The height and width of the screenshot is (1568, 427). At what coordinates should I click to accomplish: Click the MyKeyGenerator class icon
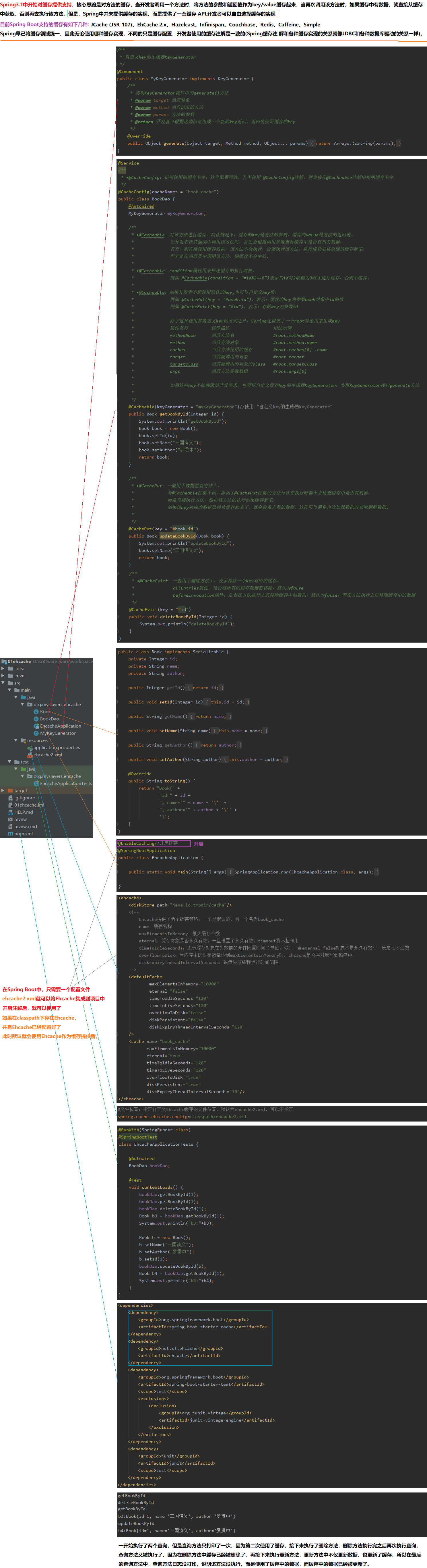(36, 734)
